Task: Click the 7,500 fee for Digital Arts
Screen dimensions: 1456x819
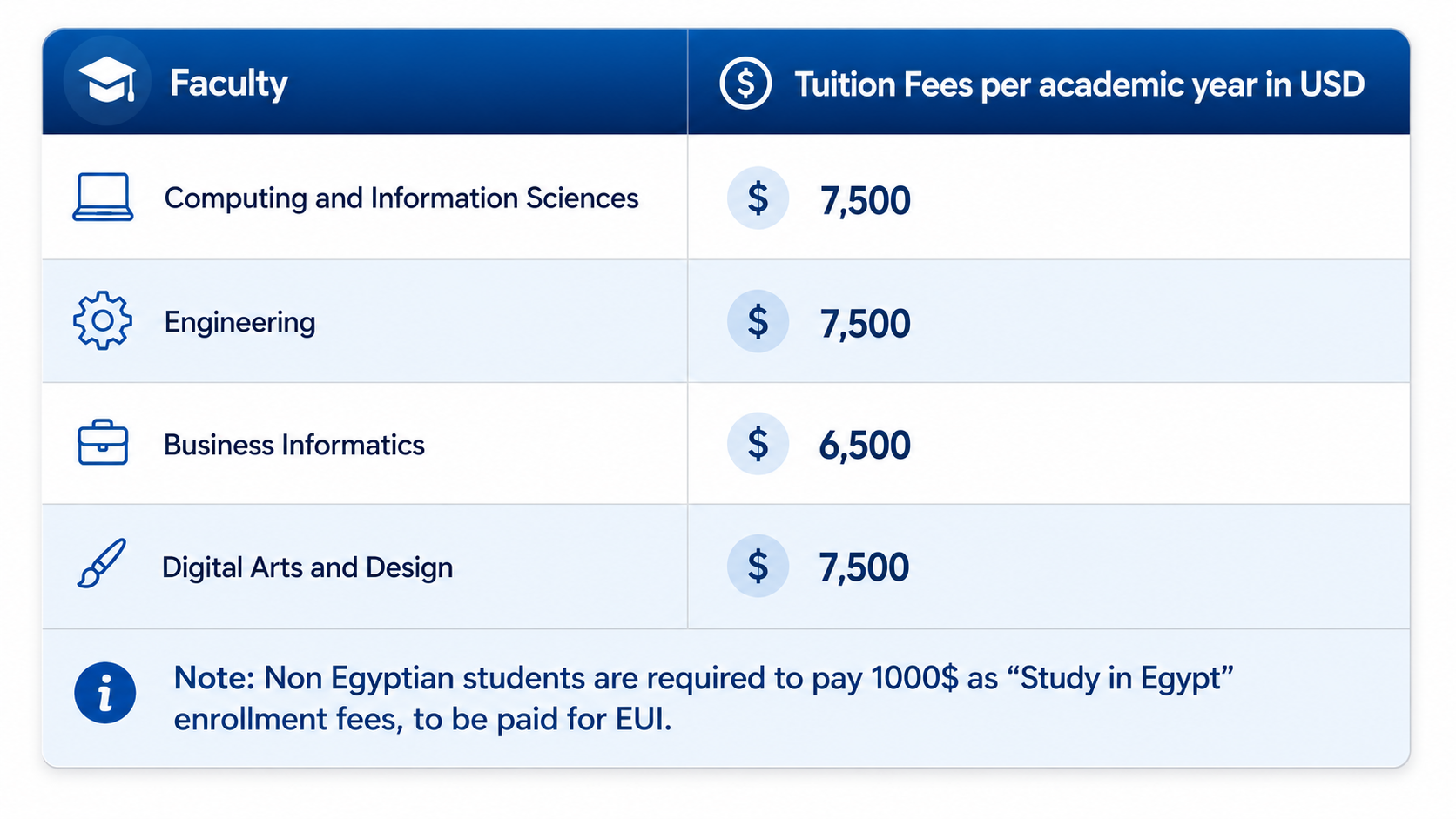Action: click(x=864, y=567)
